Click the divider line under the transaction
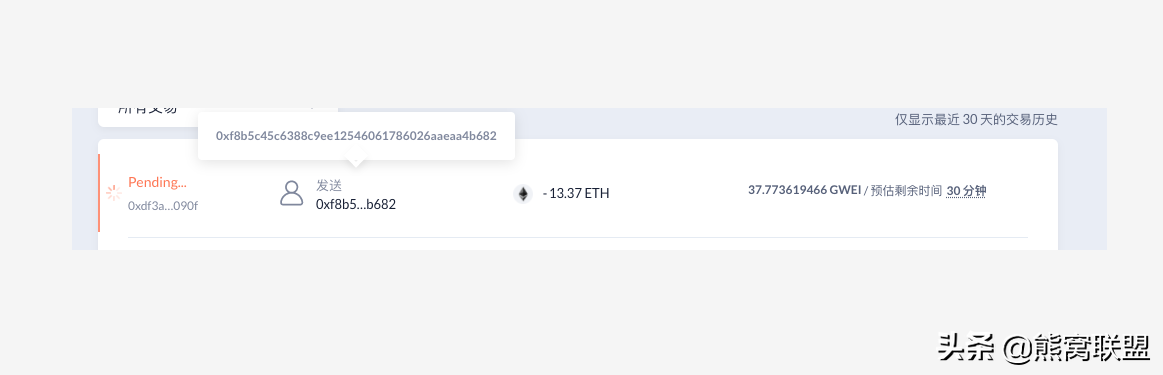Viewport: 1163px width, 375px height. click(x=578, y=238)
